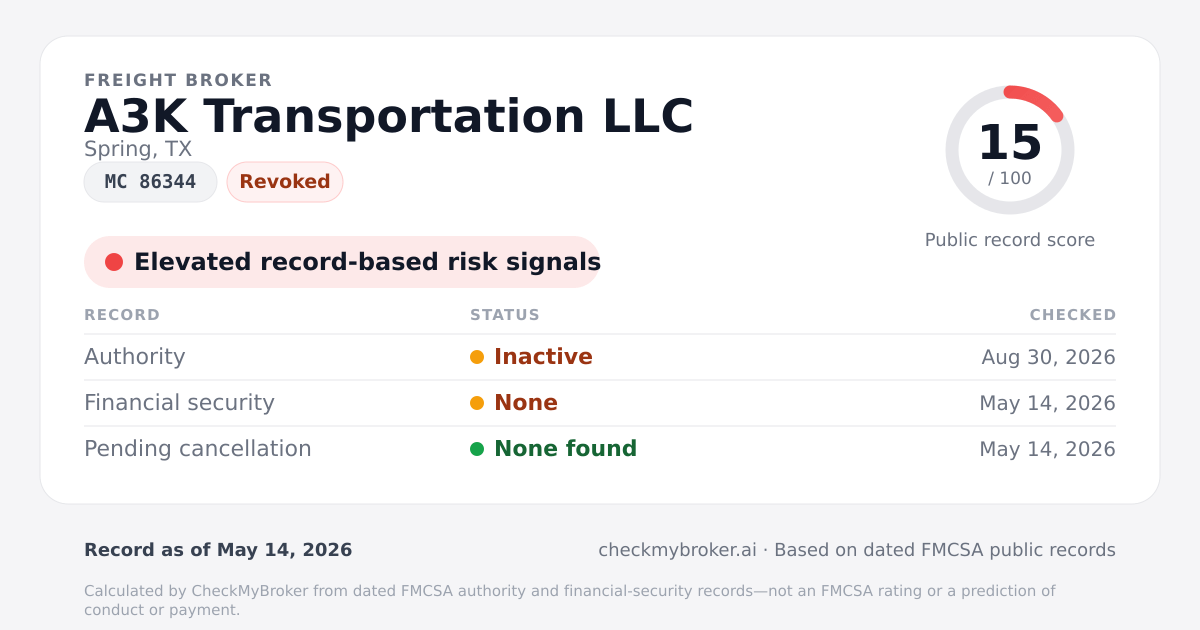
Task: Click the A3K Transportation LLC heading
Action: pyautogui.click(x=389, y=116)
